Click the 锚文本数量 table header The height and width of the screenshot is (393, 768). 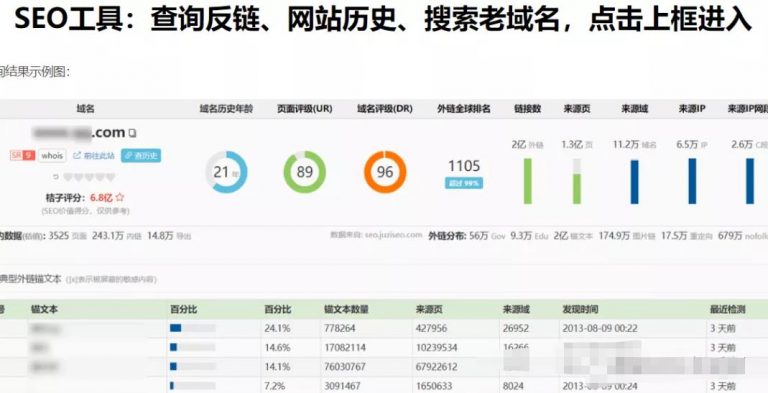pos(346,309)
